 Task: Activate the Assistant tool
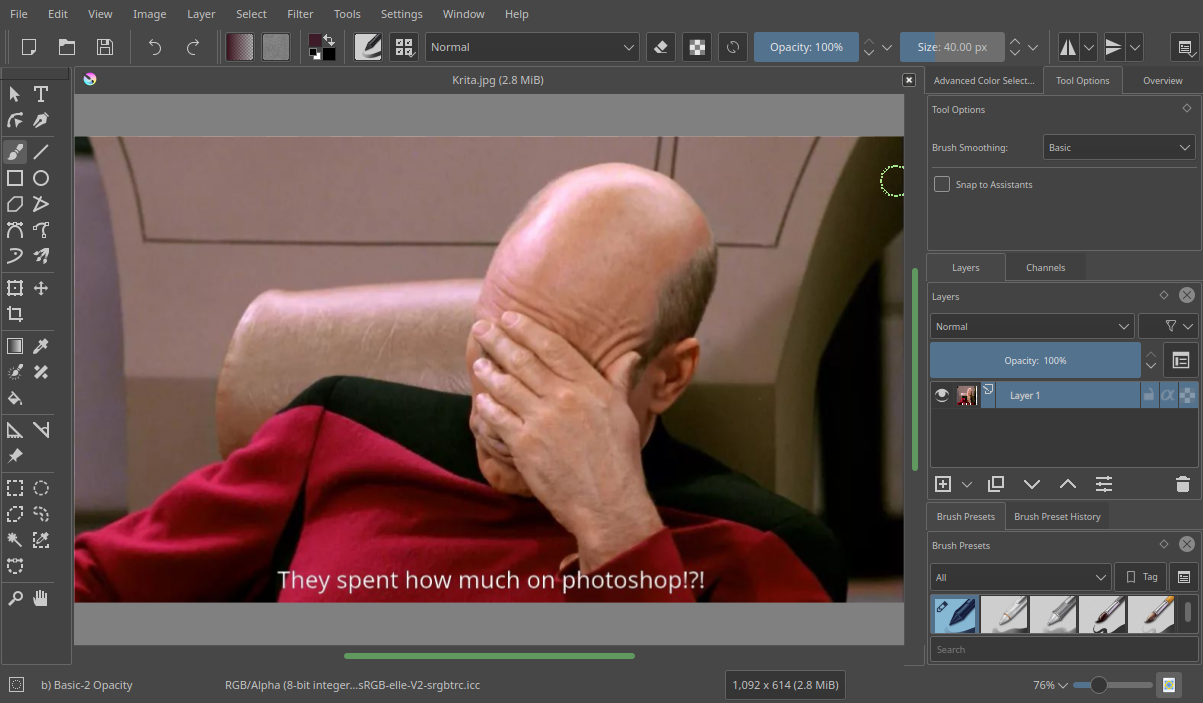point(15,430)
